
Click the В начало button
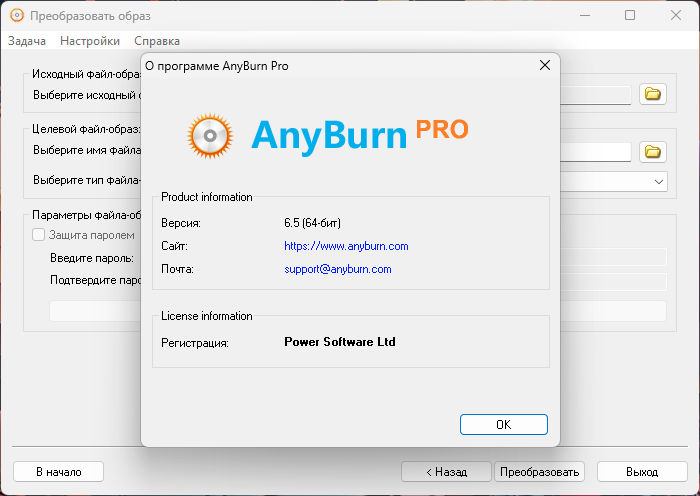tap(58, 472)
